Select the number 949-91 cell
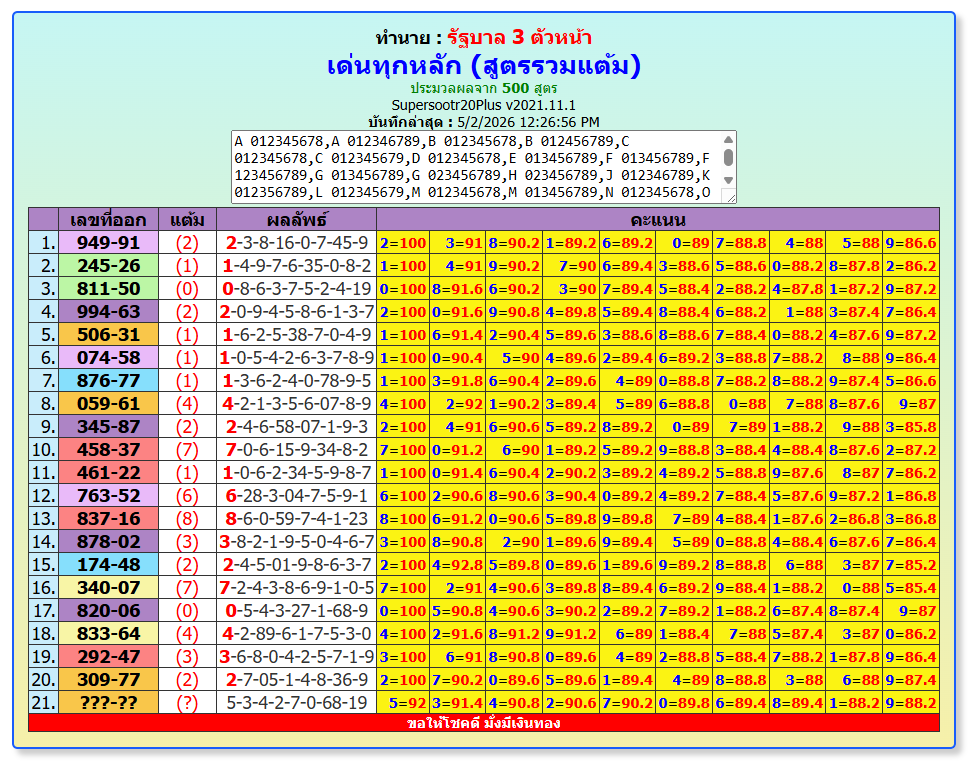972x770 pixels. (108, 242)
